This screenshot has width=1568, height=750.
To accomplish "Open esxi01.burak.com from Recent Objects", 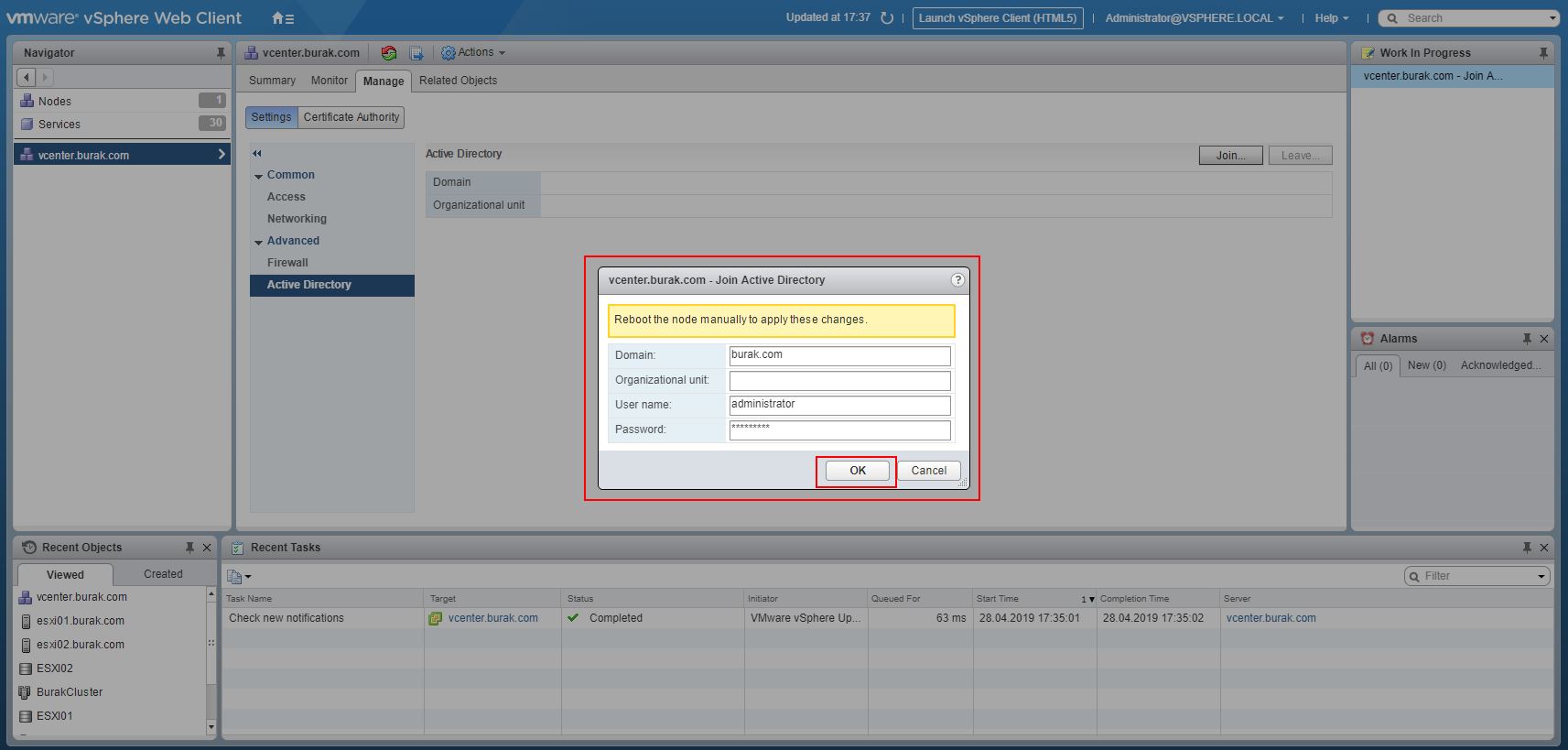I will click(x=81, y=621).
